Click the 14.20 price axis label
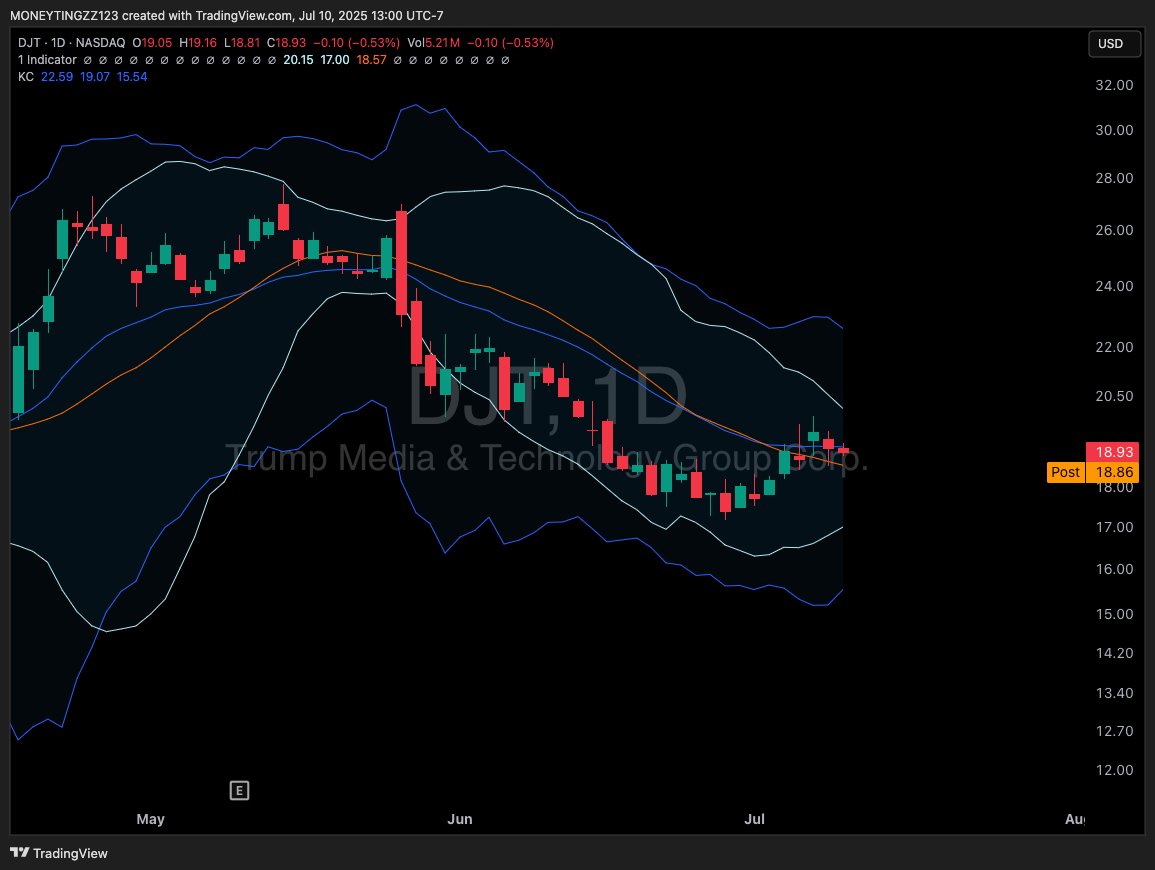 [x=1114, y=653]
